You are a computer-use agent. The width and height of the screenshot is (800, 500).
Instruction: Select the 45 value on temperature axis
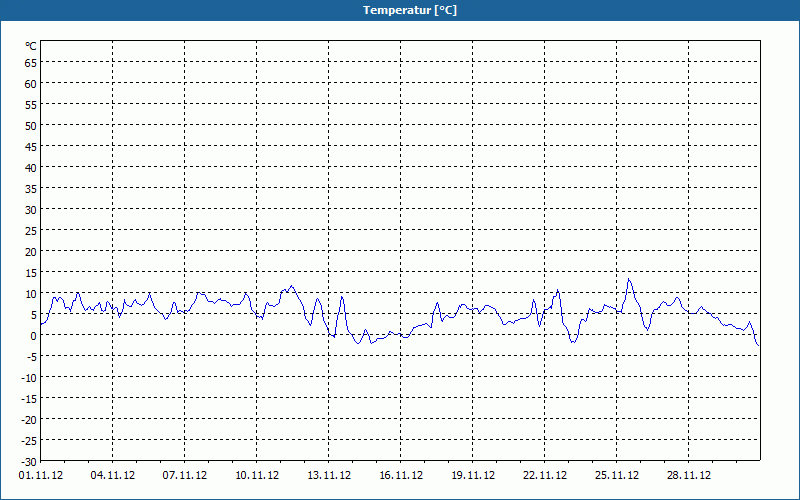point(31,147)
